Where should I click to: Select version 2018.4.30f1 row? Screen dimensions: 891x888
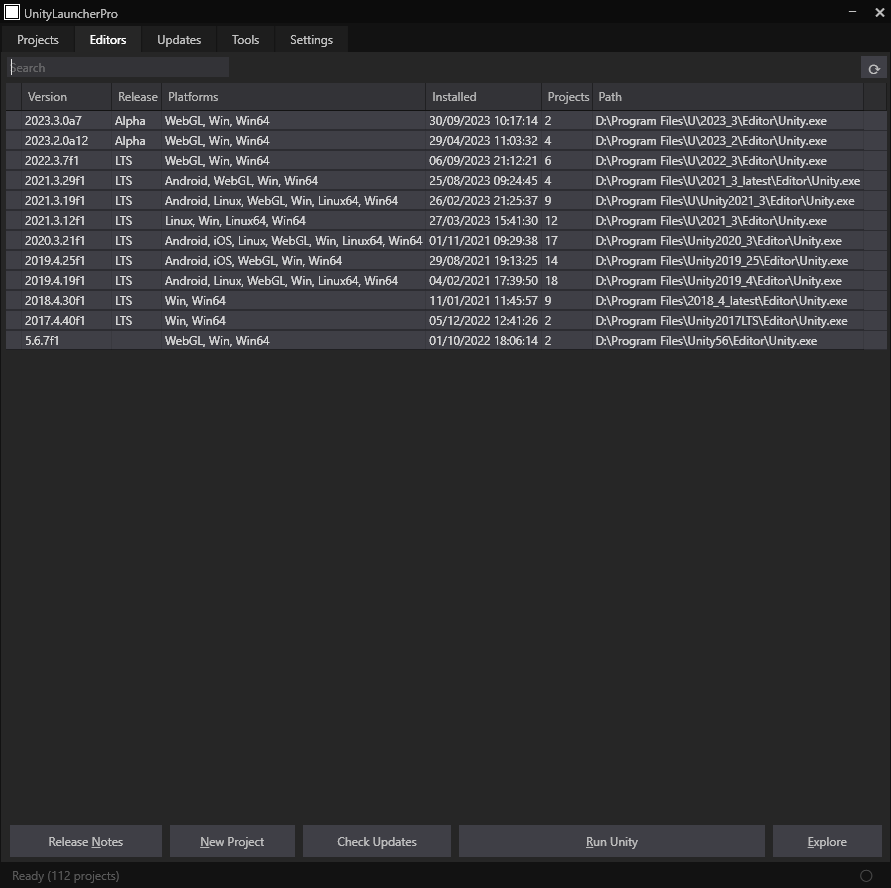tap(446, 301)
